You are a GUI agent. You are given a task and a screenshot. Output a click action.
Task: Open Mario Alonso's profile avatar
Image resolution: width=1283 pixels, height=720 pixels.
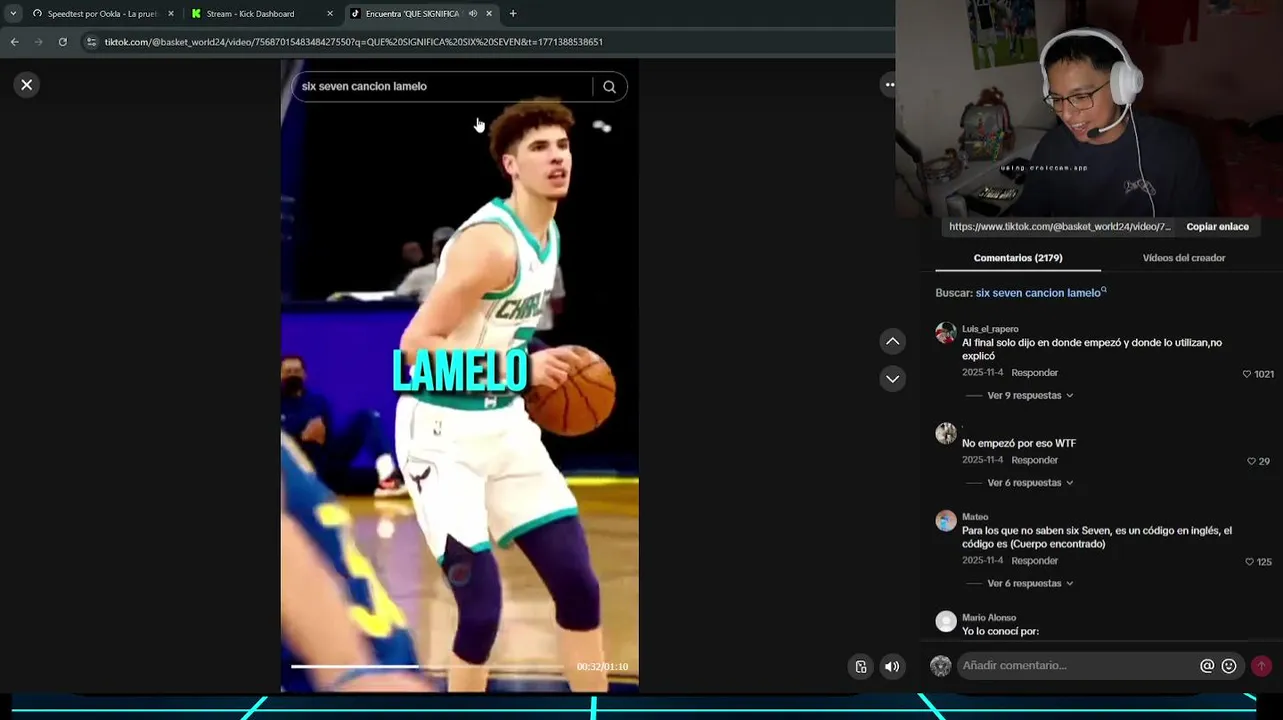(x=946, y=621)
